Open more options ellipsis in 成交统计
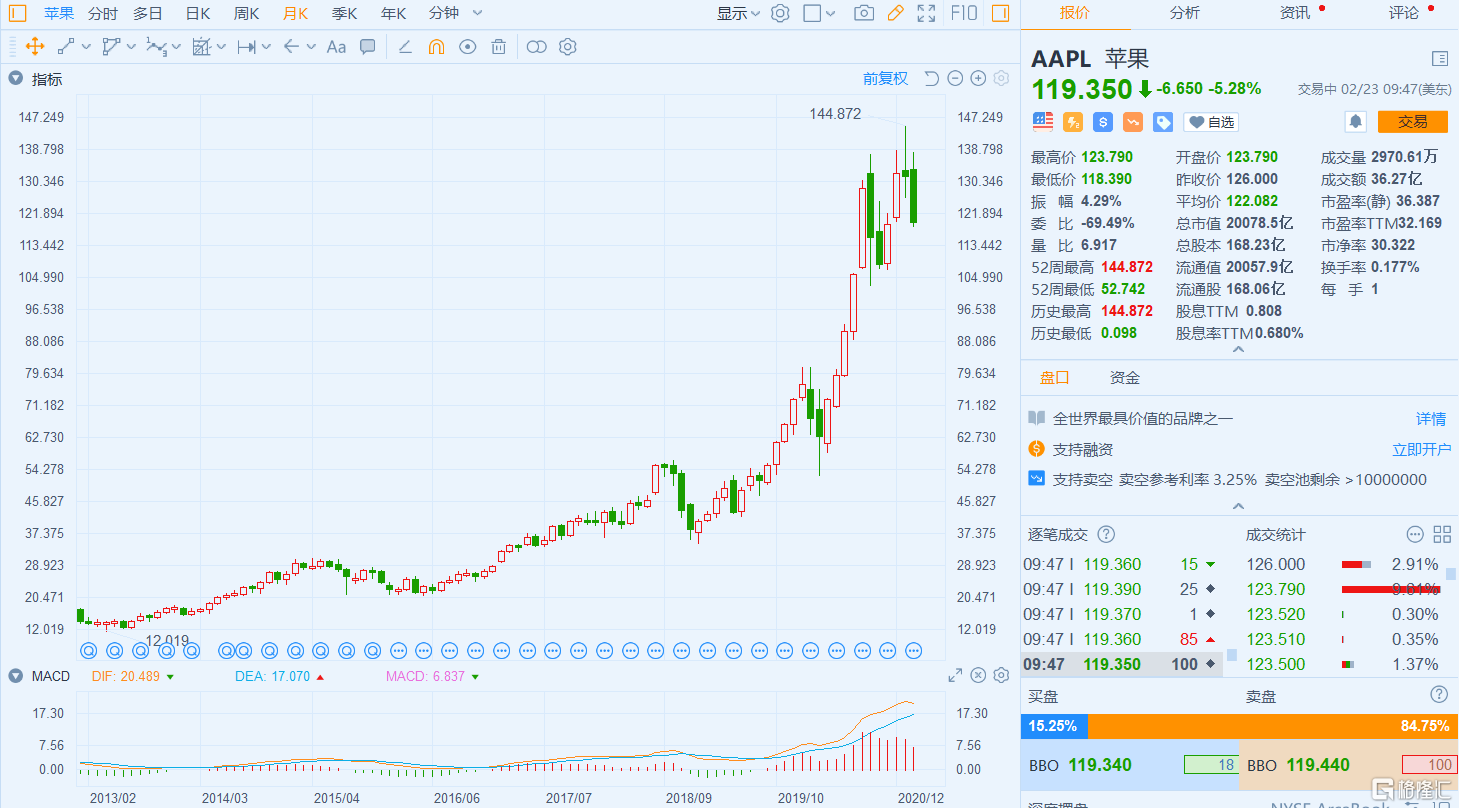Image resolution: width=1459 pixels, height=808 pixels. pos(1415,534)
